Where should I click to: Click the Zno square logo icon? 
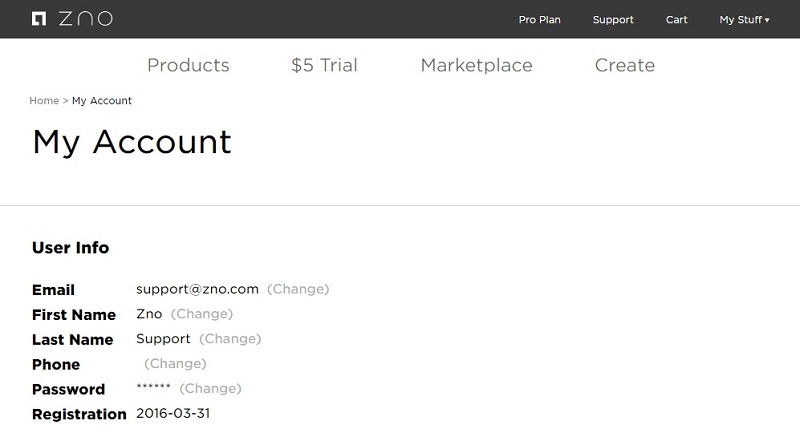pyautogui.click(x=39, y=19)
